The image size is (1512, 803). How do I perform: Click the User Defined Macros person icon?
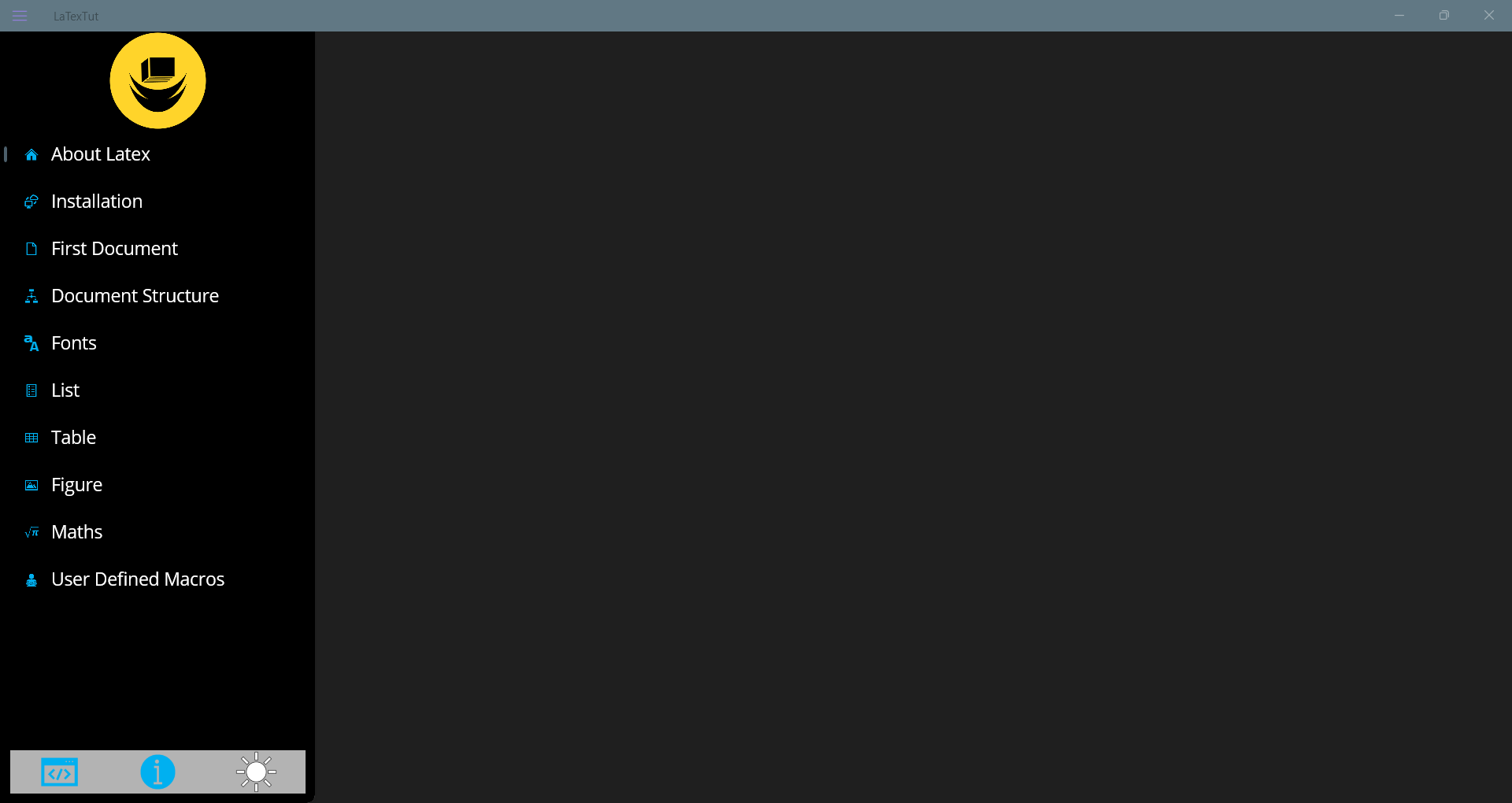(31, 580)
